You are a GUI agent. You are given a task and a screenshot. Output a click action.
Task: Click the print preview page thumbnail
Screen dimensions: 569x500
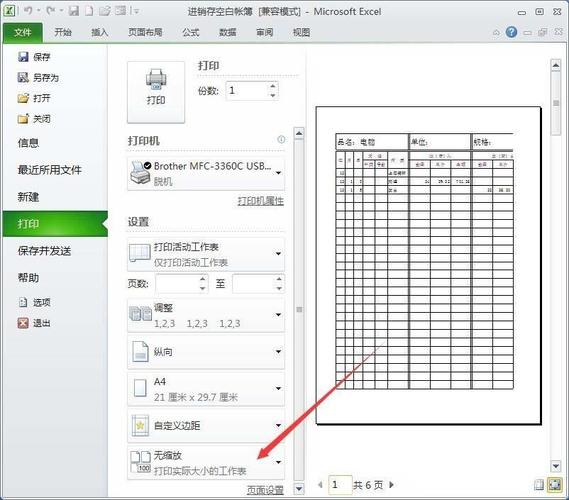pyautogui.click(x=429, y=265)
